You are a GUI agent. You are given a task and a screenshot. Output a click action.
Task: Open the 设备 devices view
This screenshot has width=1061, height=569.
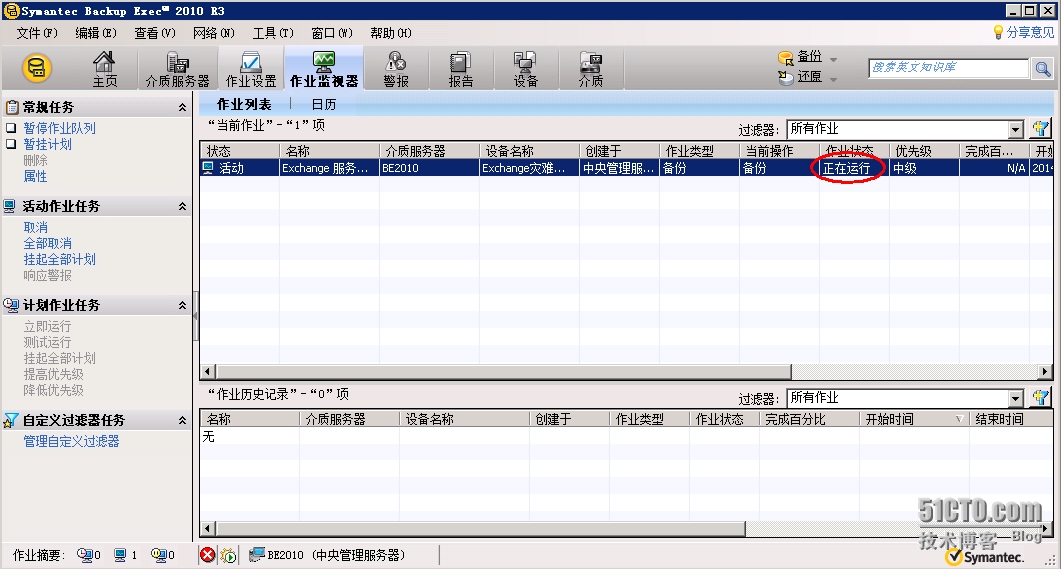tap(526, 69)
